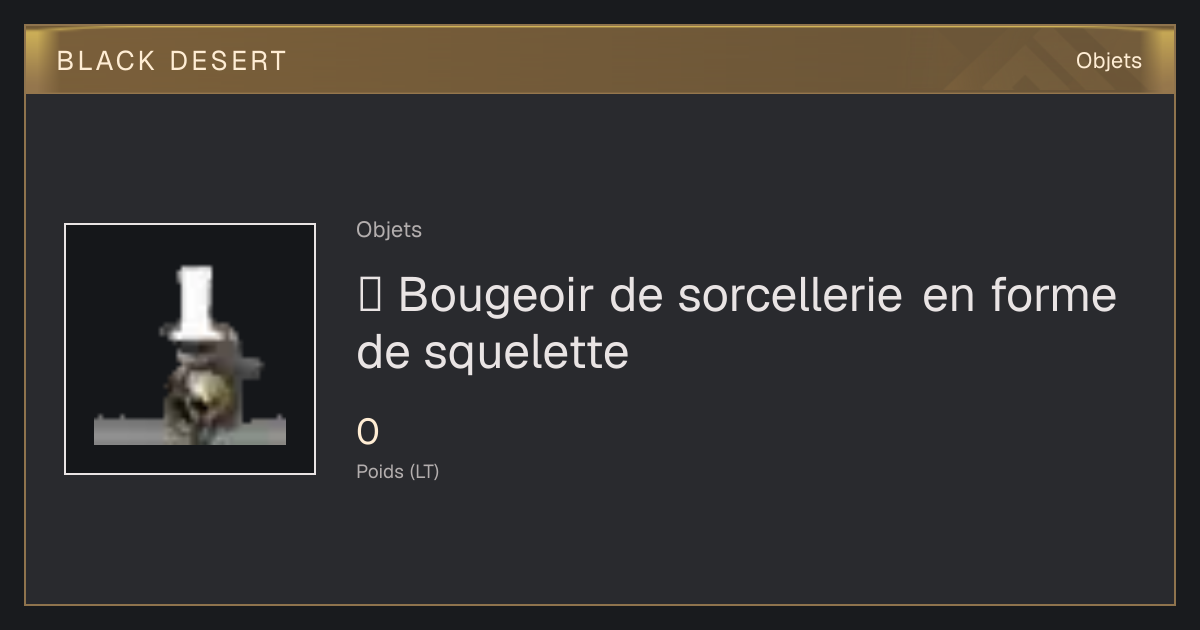Select the Objets category label above item title
The image size is (1200, 630).
click(389, 230)
